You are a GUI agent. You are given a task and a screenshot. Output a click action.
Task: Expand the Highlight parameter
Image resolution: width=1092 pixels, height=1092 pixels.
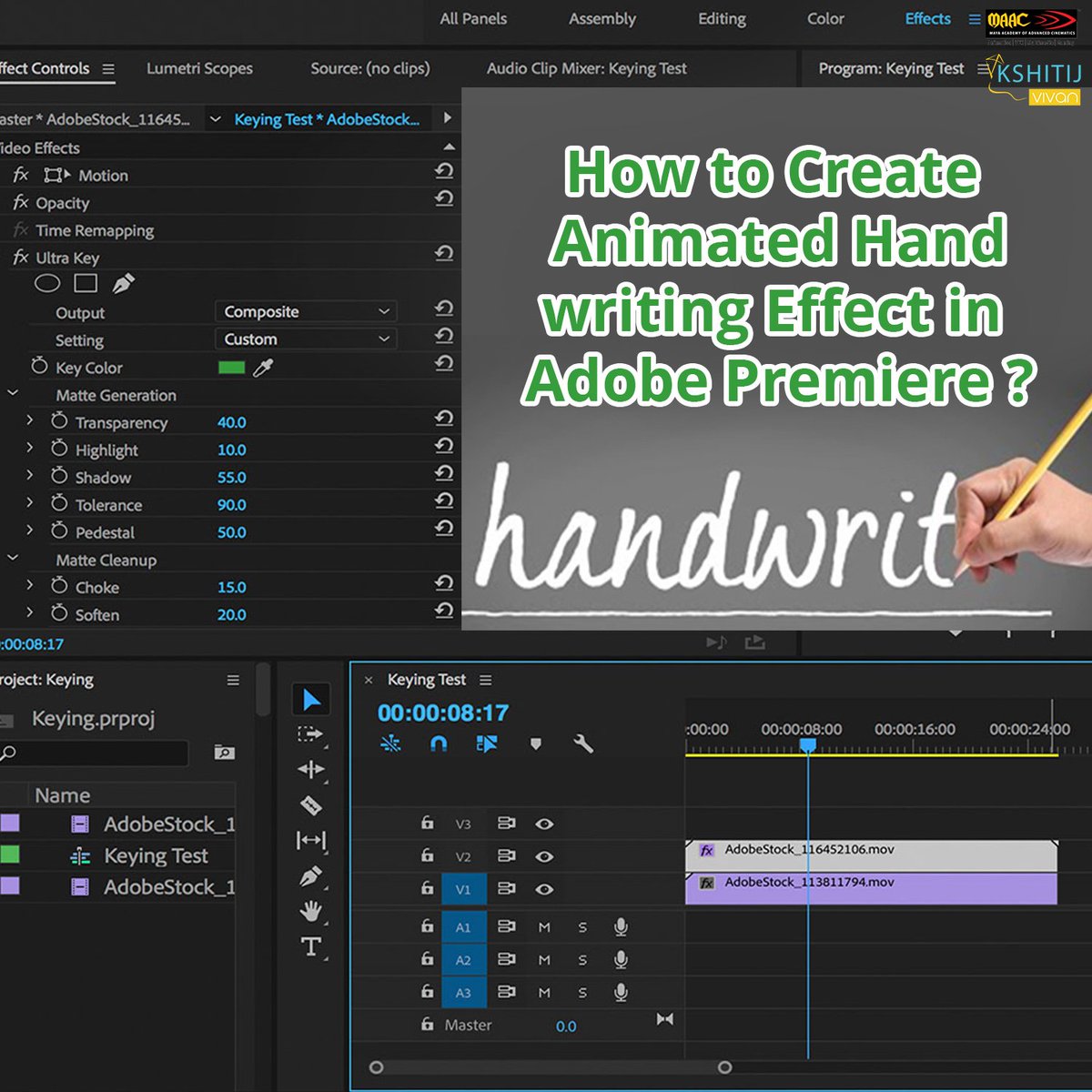click(29, 448)
